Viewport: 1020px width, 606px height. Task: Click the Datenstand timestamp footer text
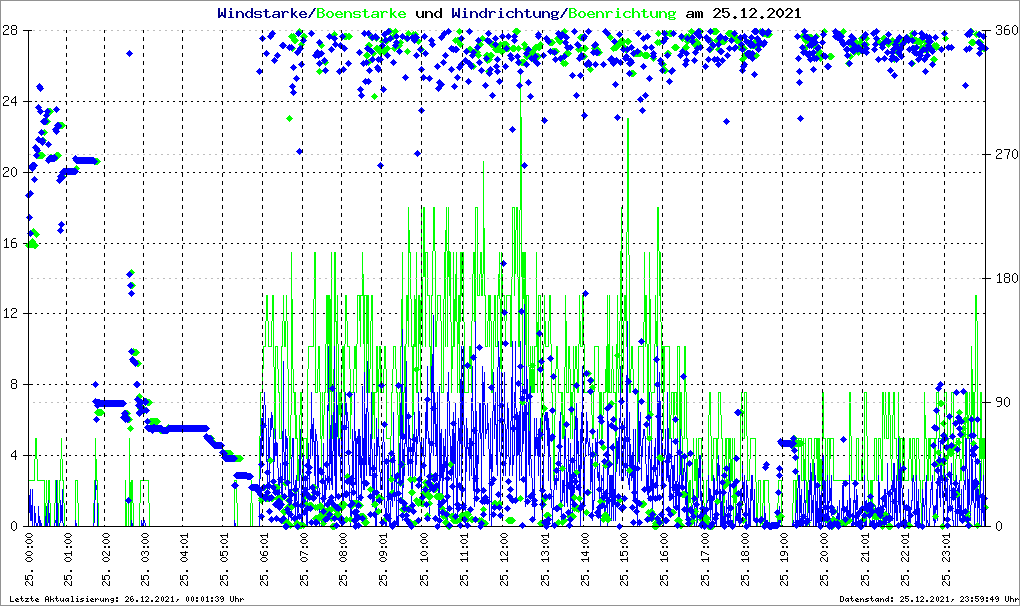(926, 599)
